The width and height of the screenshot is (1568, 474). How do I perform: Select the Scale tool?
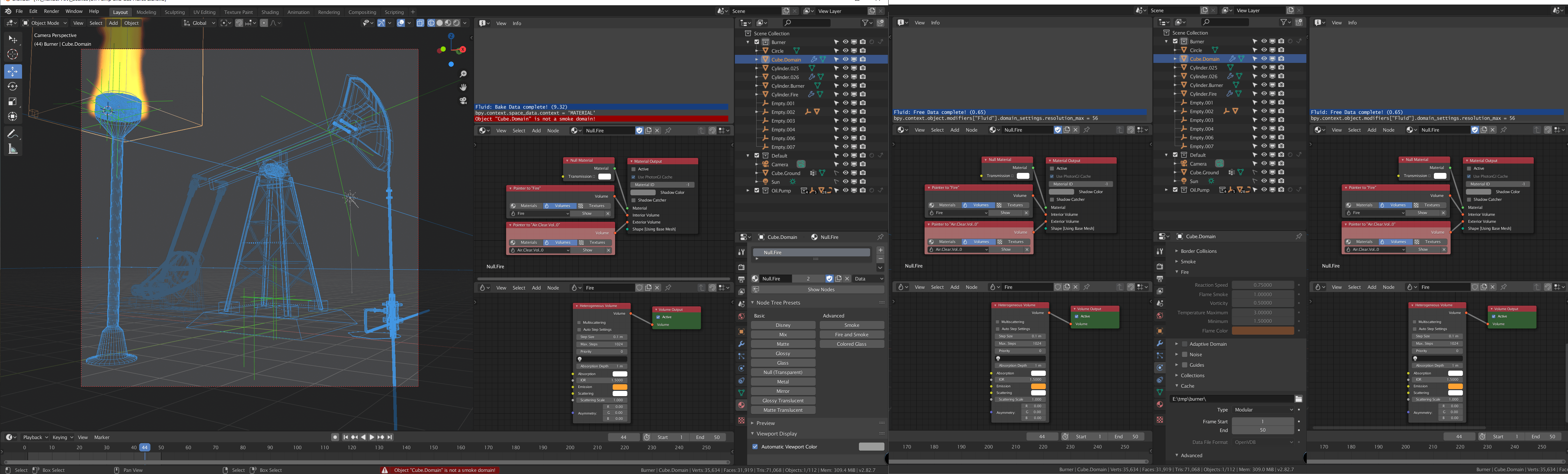point(13,102)
